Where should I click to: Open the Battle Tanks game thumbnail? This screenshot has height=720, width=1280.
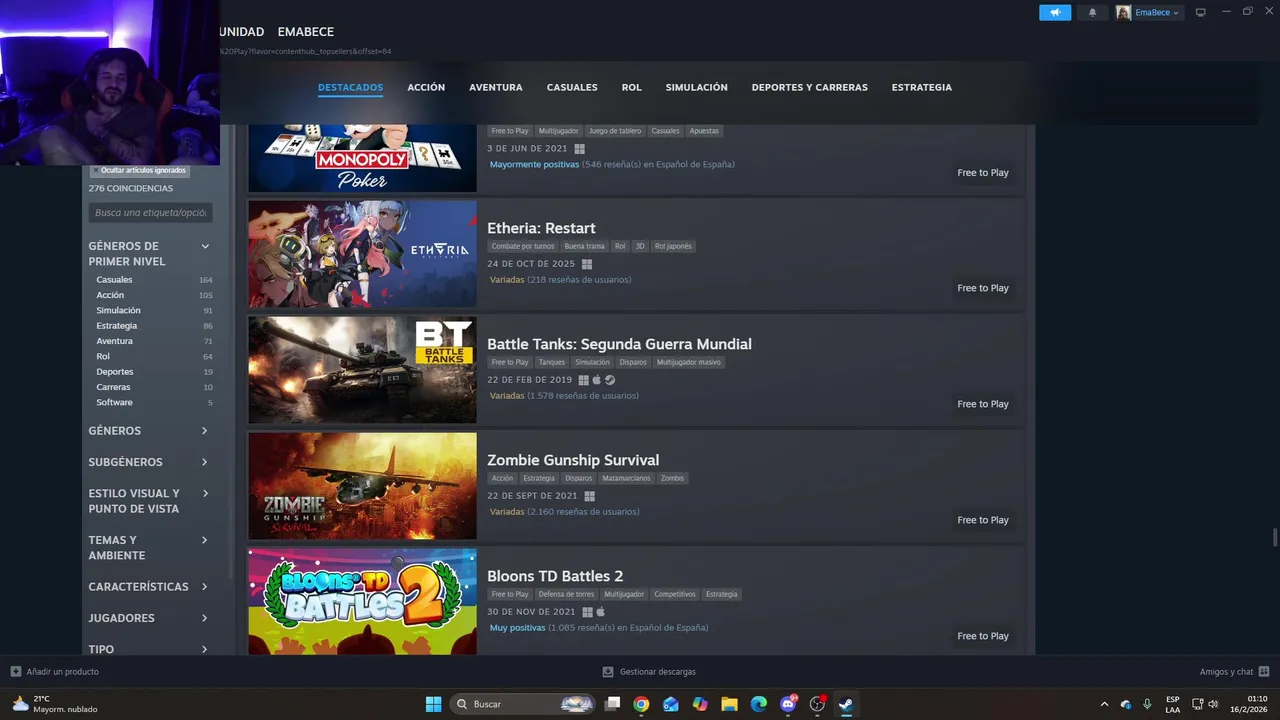362,370
